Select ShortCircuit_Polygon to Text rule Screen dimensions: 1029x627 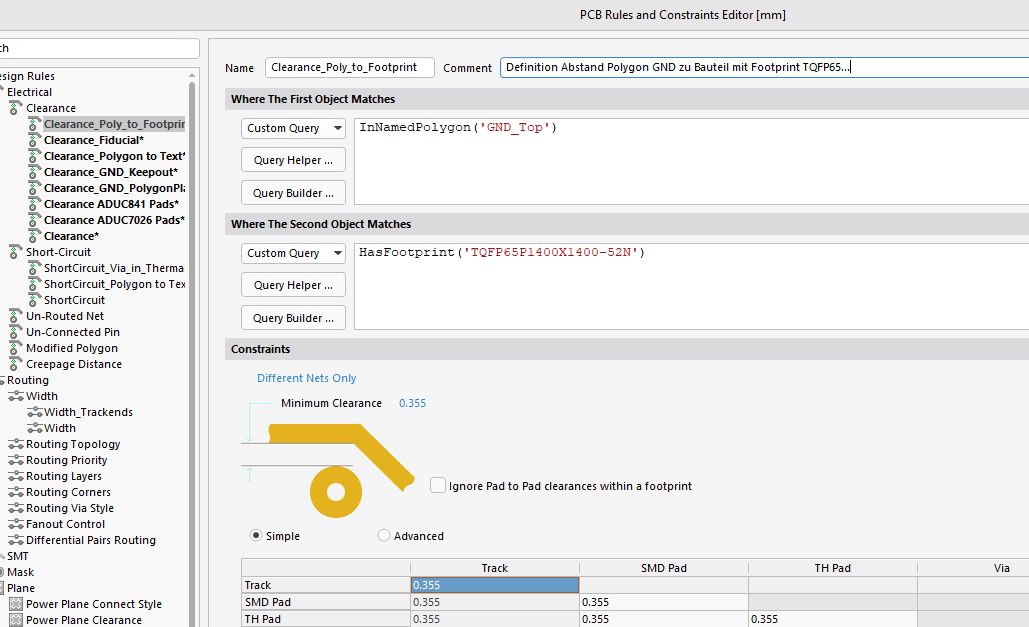coord(114,284)
